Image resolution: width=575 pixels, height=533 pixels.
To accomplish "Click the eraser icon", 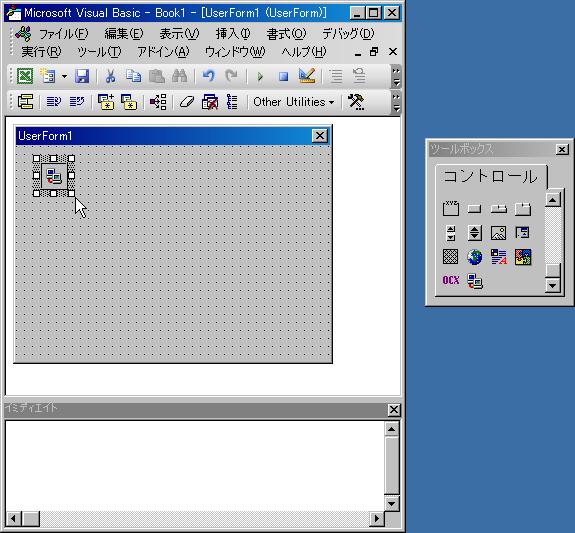I will click(x=187, y=102).
